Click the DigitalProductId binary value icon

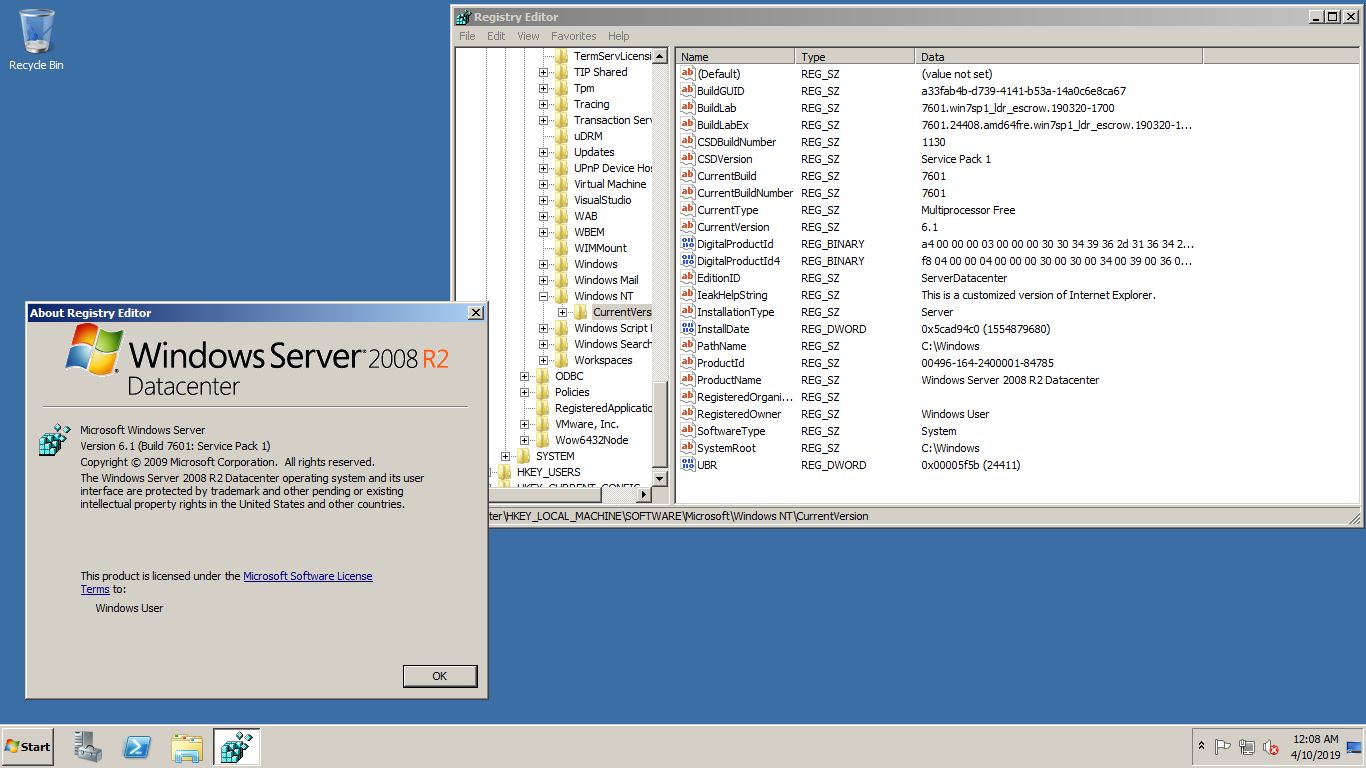pos(687,244)
